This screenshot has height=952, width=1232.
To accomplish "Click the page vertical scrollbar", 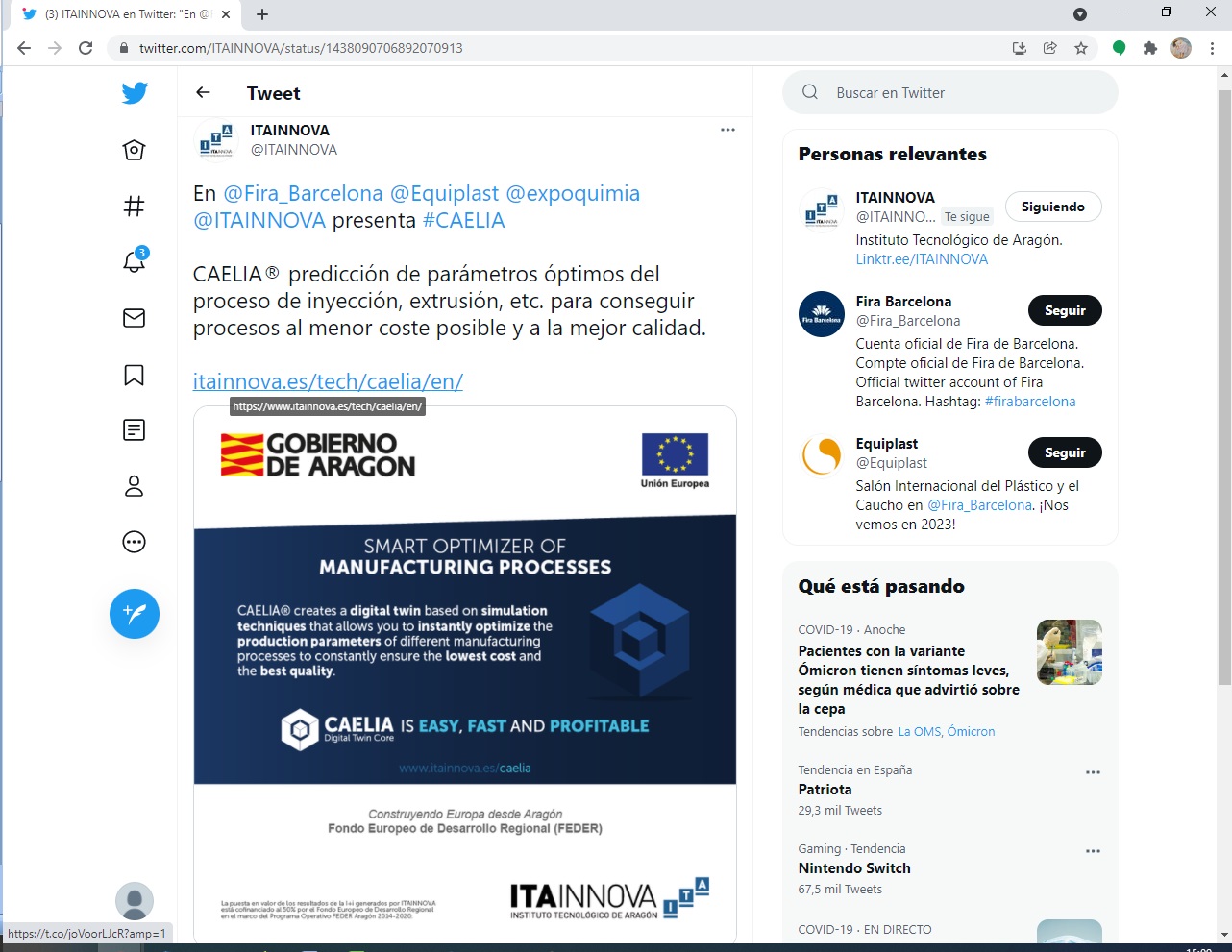I will 1224,387.
